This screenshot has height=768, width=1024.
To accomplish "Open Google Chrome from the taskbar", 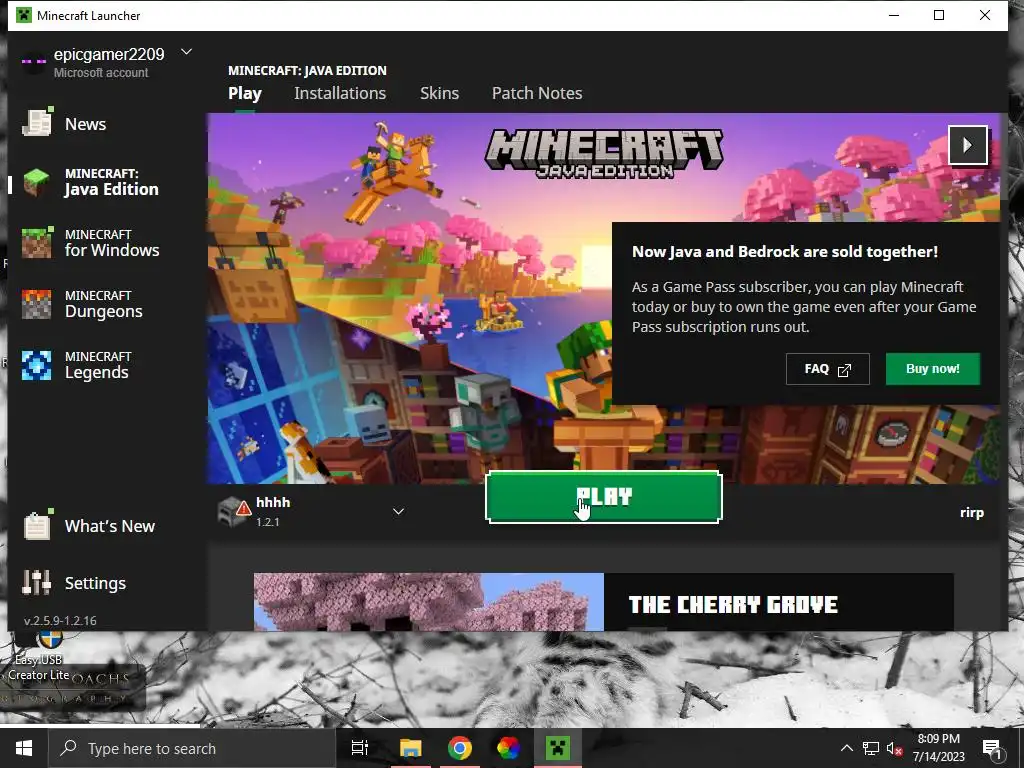I will coord(460,748).
